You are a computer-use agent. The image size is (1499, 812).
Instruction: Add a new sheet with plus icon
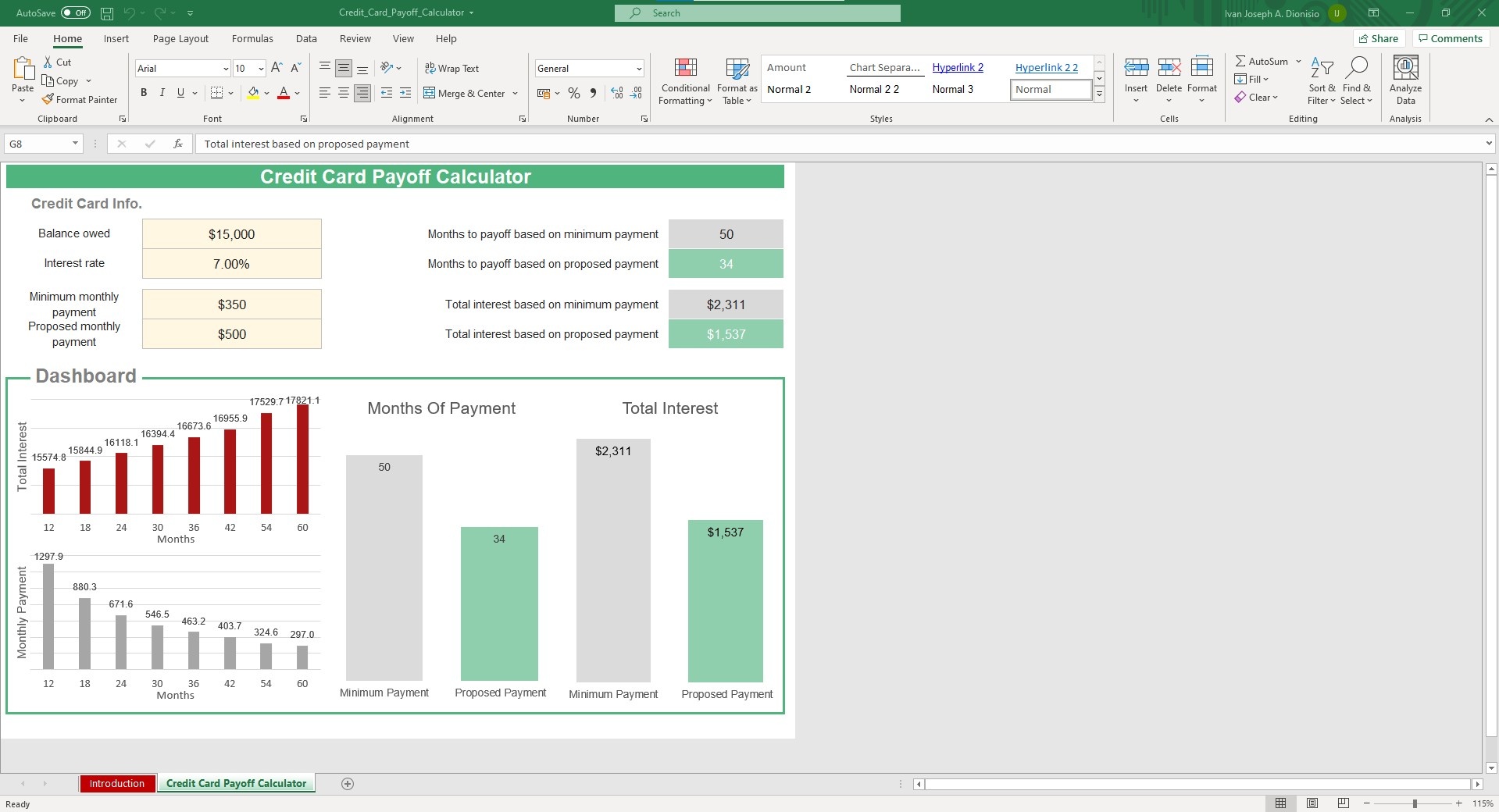tap(348, 784)
